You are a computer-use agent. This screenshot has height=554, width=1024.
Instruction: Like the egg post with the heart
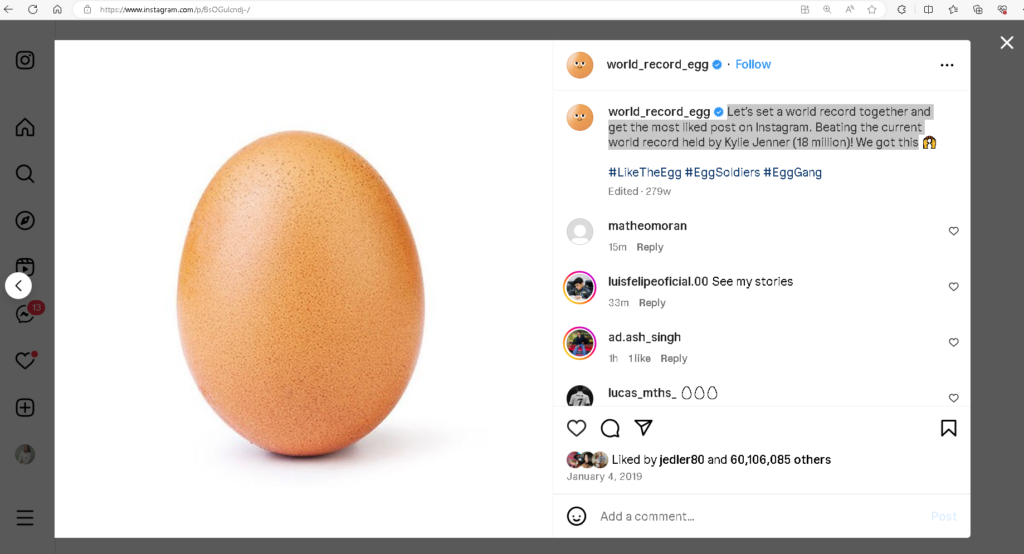coord(577,428)
